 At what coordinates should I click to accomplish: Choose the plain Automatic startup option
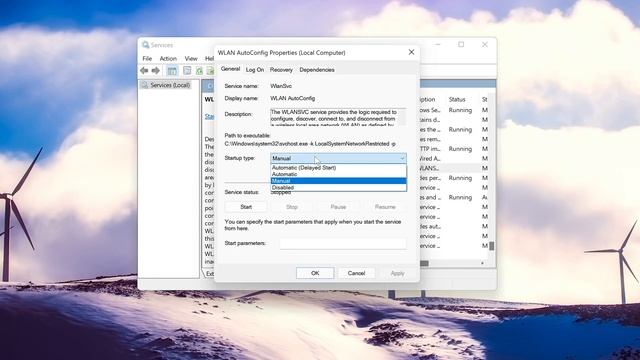tap(338, 174)
